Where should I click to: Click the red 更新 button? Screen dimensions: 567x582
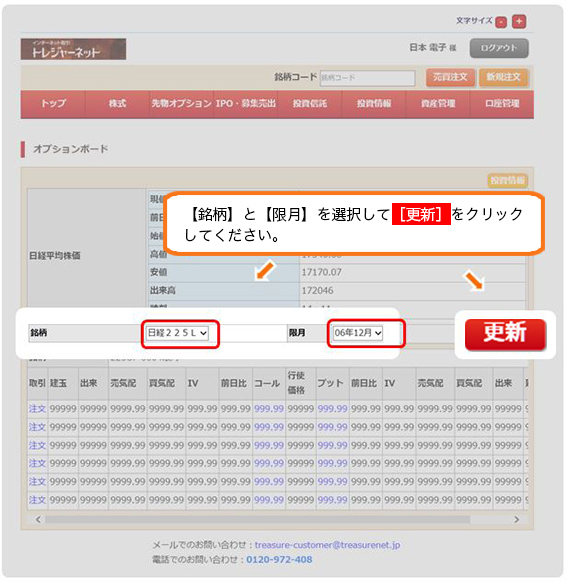[505, 334]
